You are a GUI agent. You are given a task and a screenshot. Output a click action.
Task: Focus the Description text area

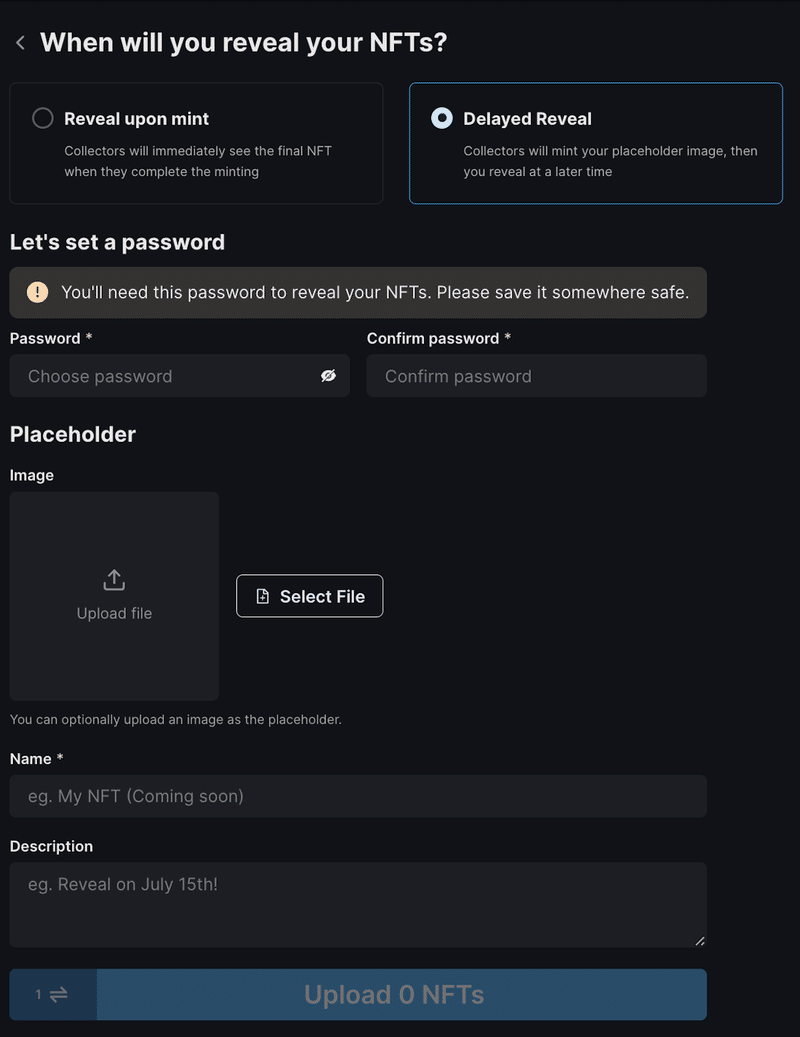358,905
